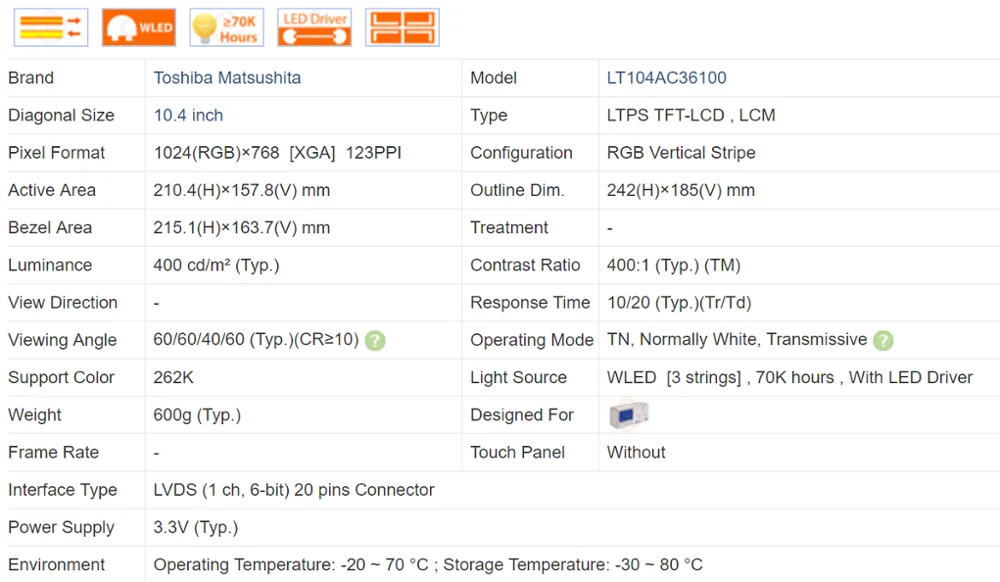Click the Model row label
Screen dimensions: 1000x582
tap(494, 78)
